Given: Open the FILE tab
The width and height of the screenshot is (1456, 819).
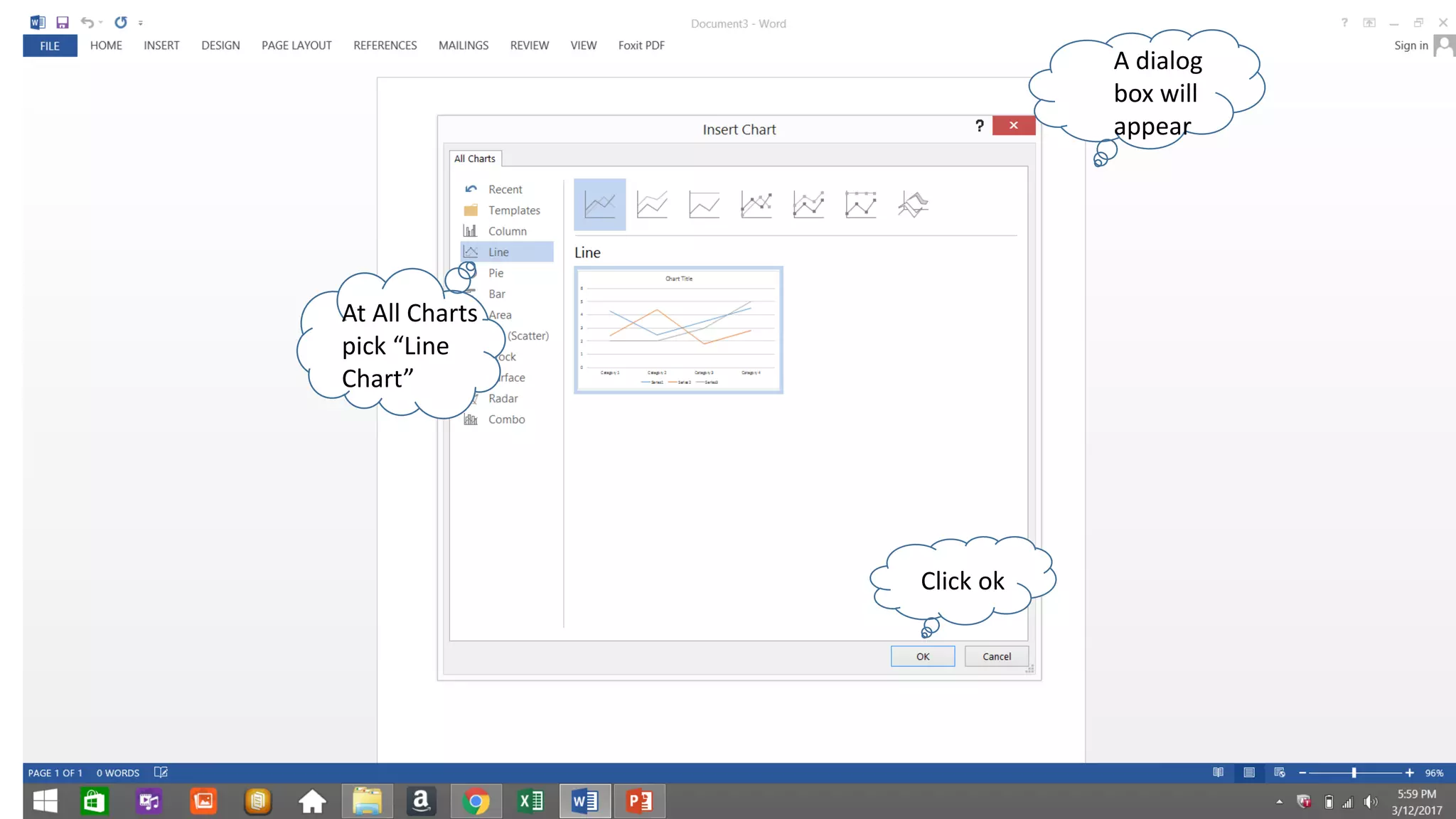Looking at the screenshot, I should click(x=50, y=45).
